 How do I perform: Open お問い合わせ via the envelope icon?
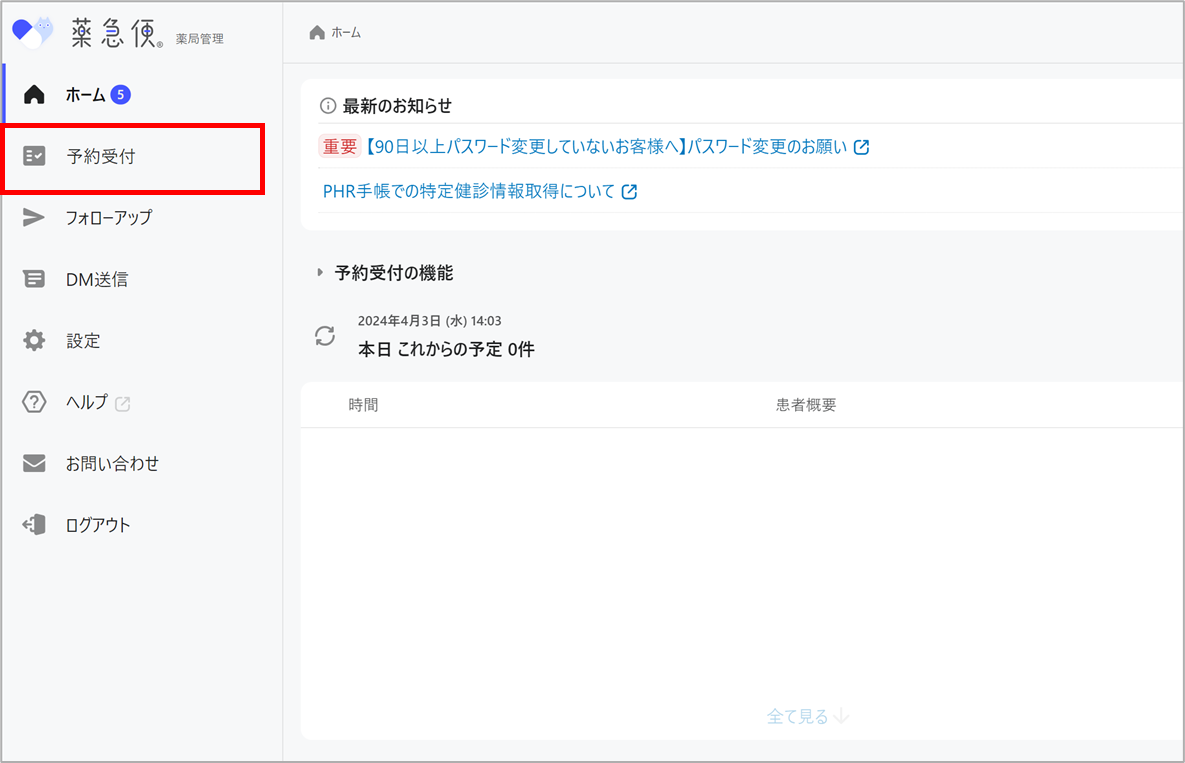pos(36,463)
